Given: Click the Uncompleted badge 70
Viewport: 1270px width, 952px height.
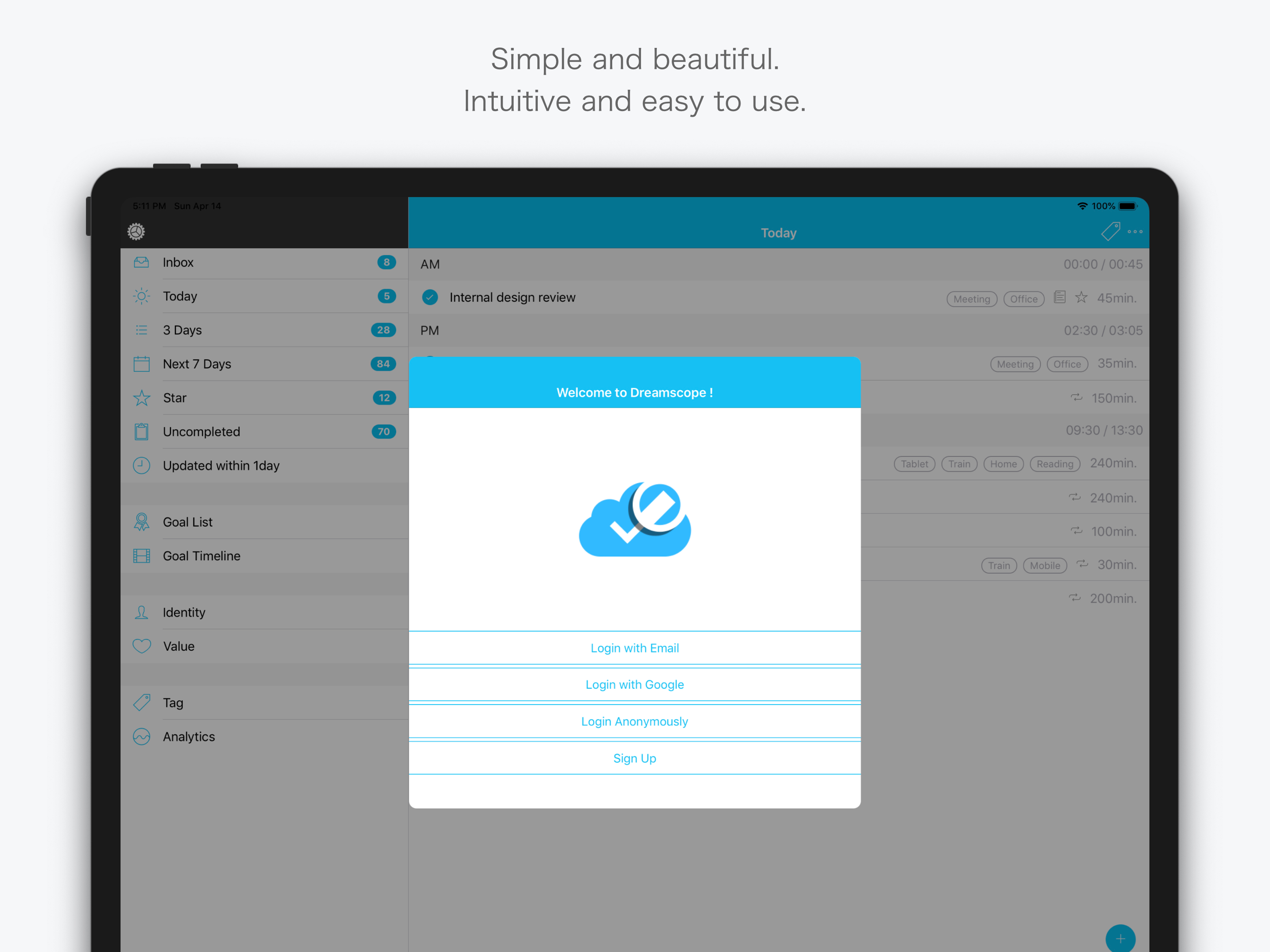Looking at the screenshot, I should point(384,432).
